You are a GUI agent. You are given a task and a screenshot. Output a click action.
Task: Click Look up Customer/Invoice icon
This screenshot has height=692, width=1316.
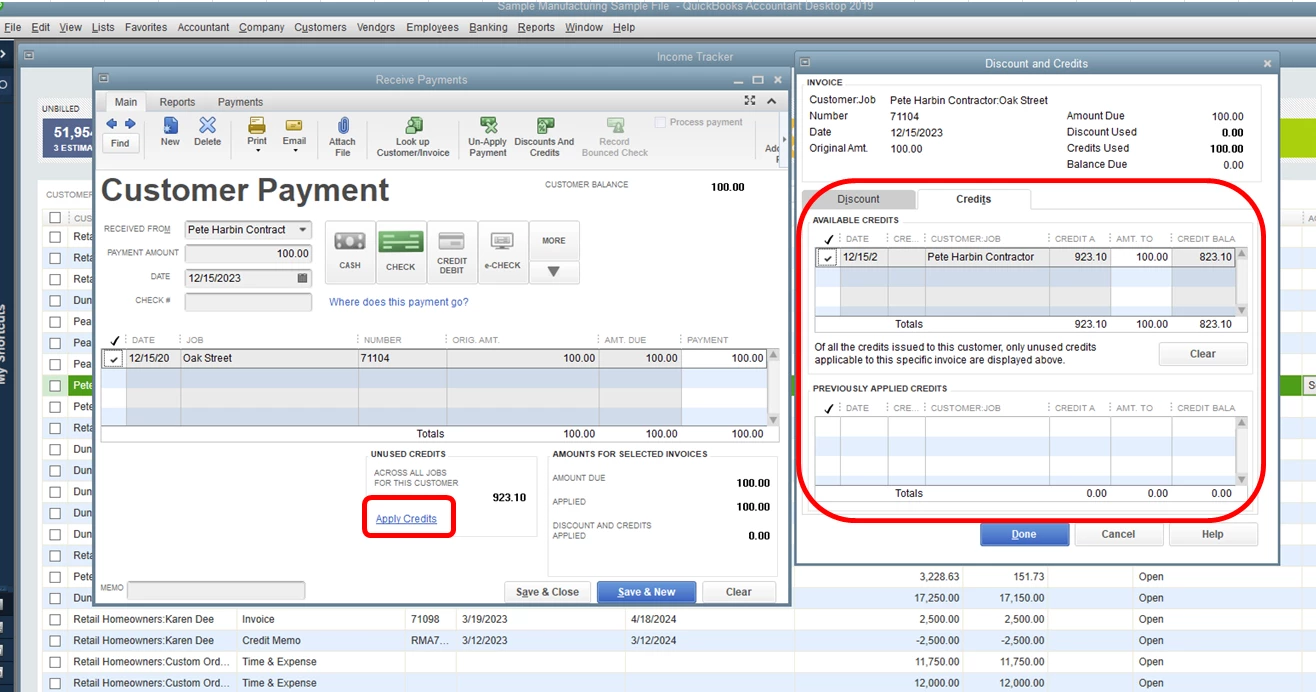pyautogui.click(x=413, y=136)
